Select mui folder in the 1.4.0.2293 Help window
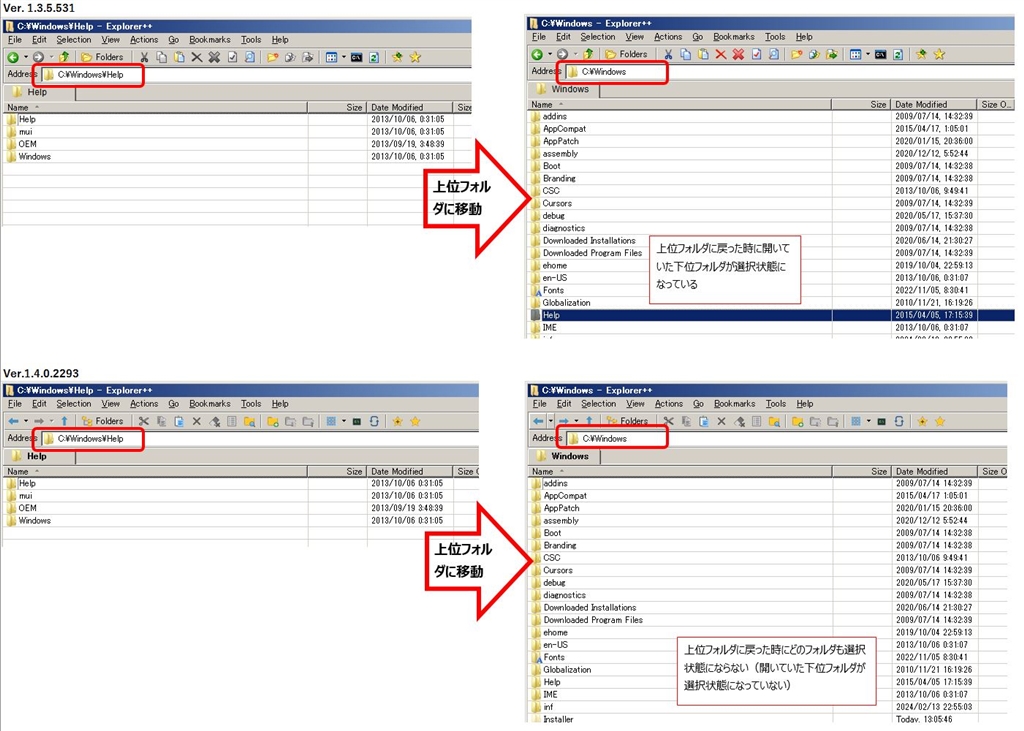 coord(25,496)
